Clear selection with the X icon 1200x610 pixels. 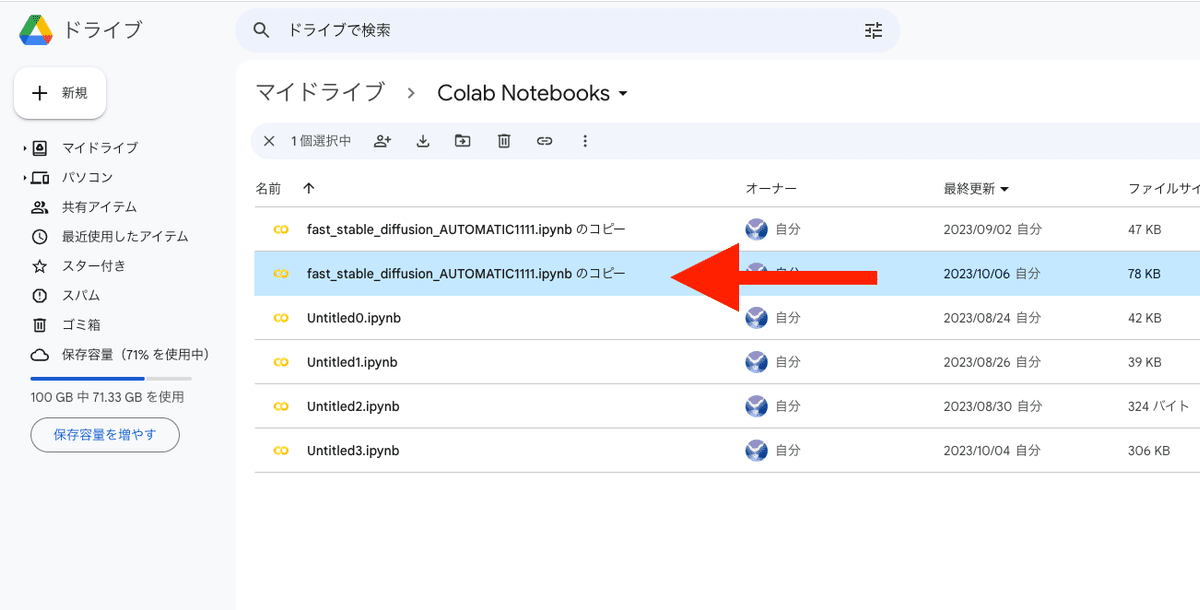[269, 141]
